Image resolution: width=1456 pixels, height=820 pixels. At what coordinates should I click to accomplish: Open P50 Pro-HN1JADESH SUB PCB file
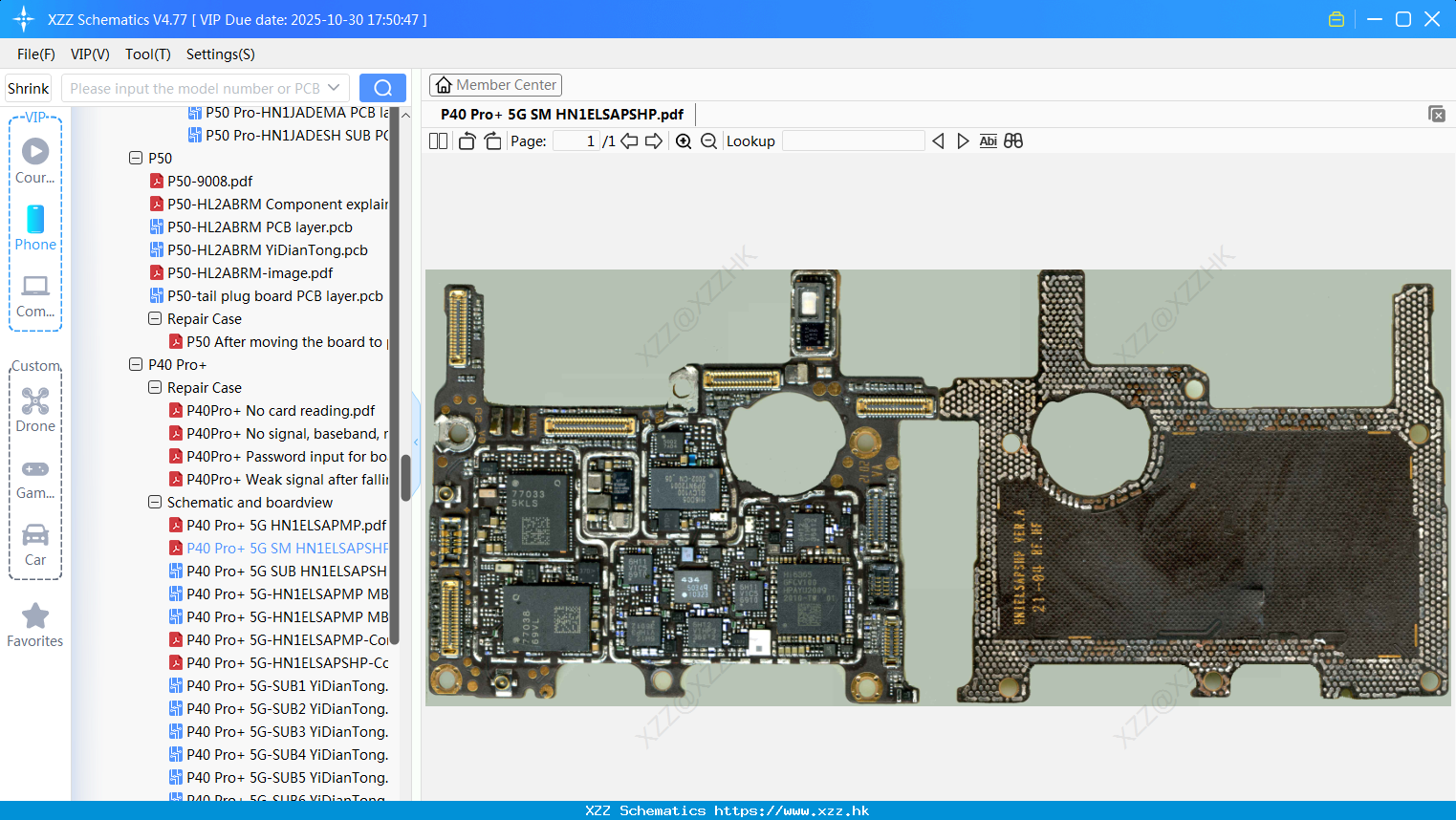(288, 135)
